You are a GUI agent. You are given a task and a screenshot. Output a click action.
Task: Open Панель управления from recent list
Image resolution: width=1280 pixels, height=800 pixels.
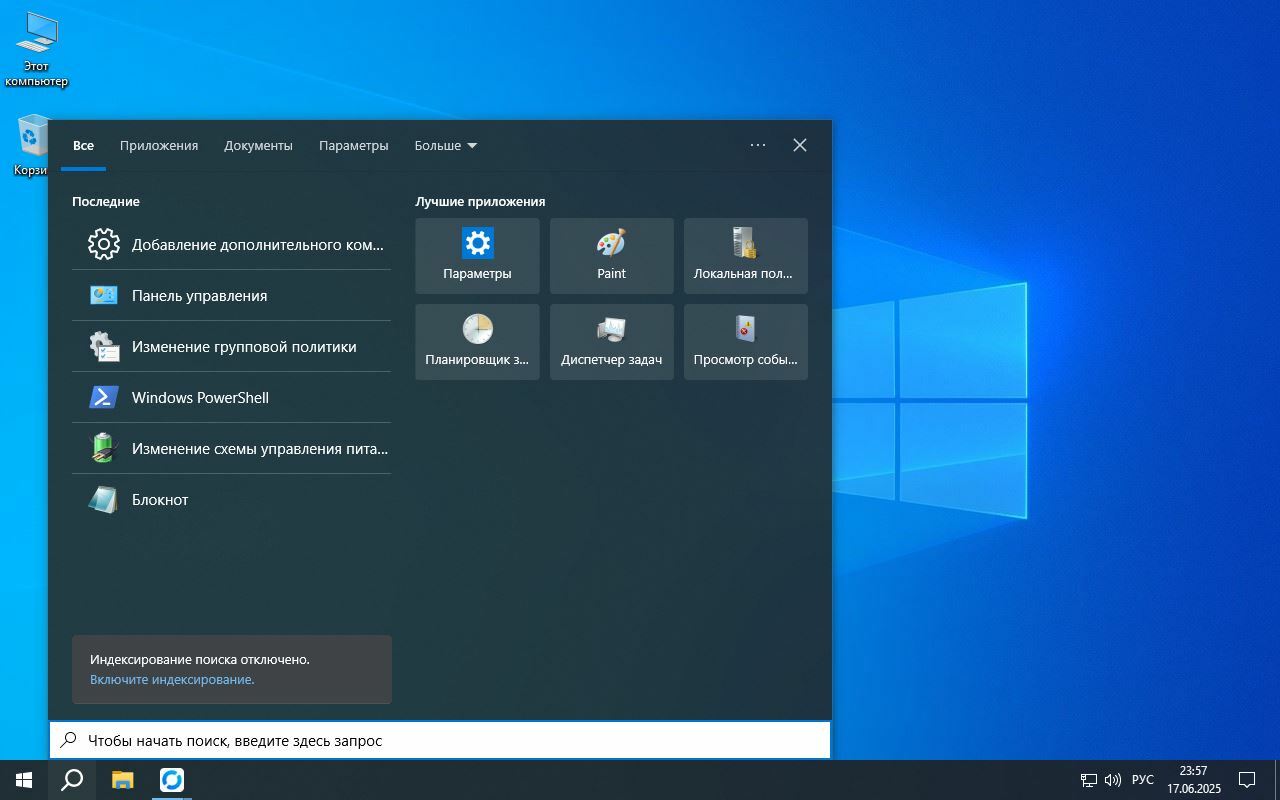199,296
